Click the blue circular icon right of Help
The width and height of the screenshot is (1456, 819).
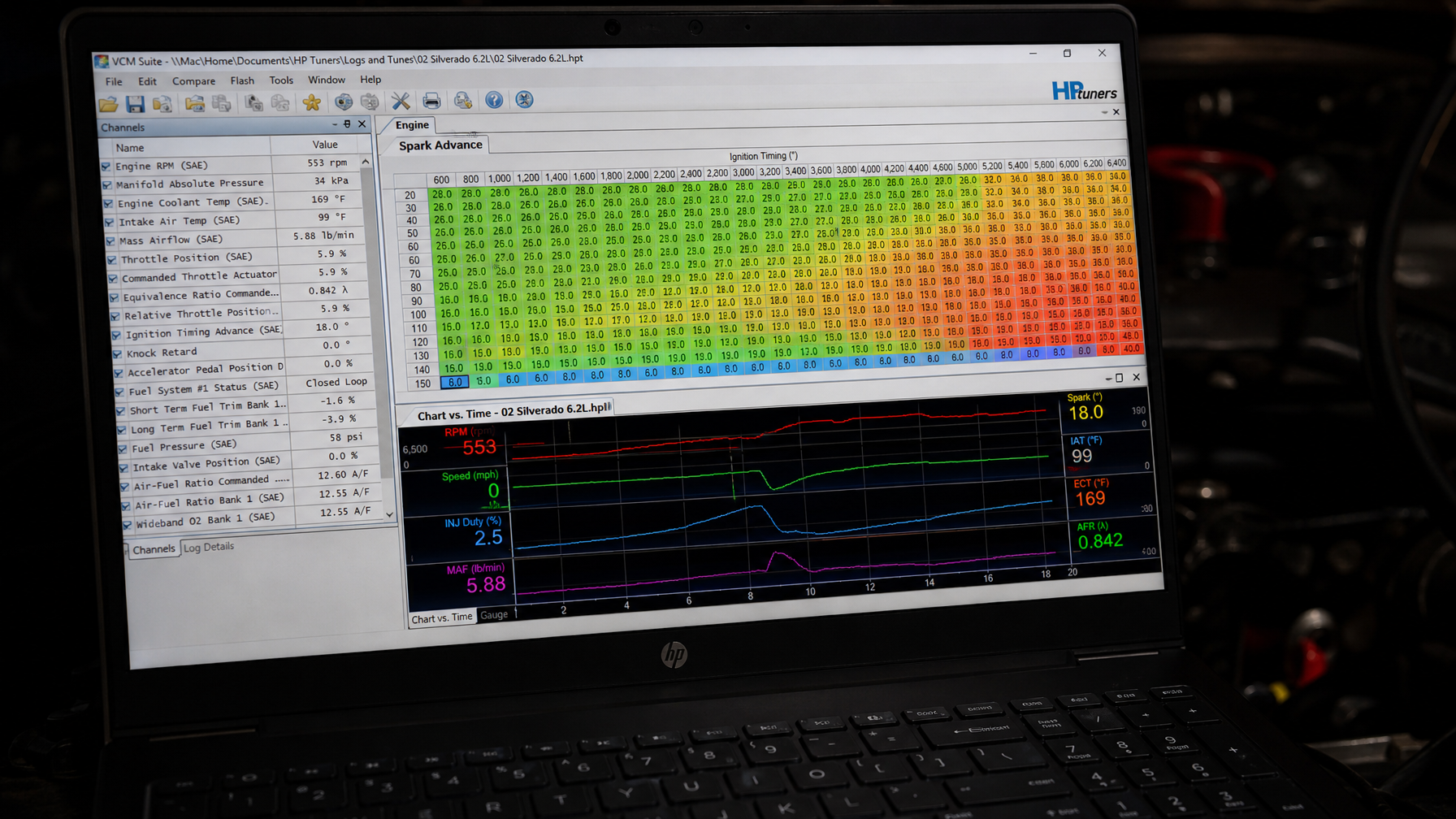(524, 100)
